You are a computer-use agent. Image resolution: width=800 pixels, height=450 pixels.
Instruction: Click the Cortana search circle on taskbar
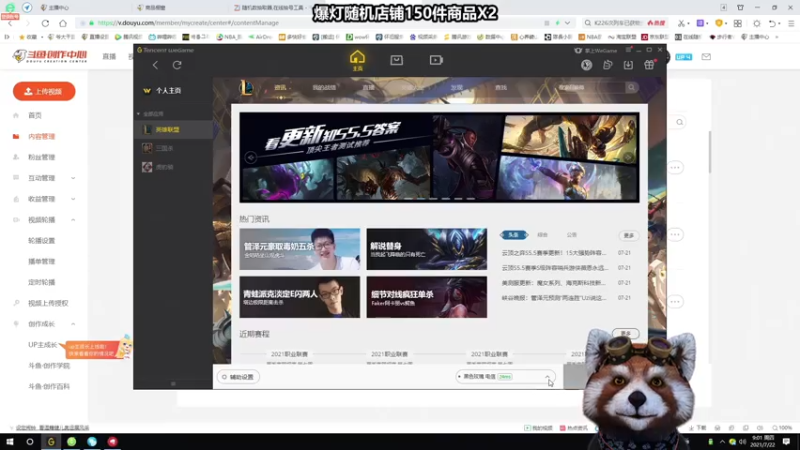30,442
